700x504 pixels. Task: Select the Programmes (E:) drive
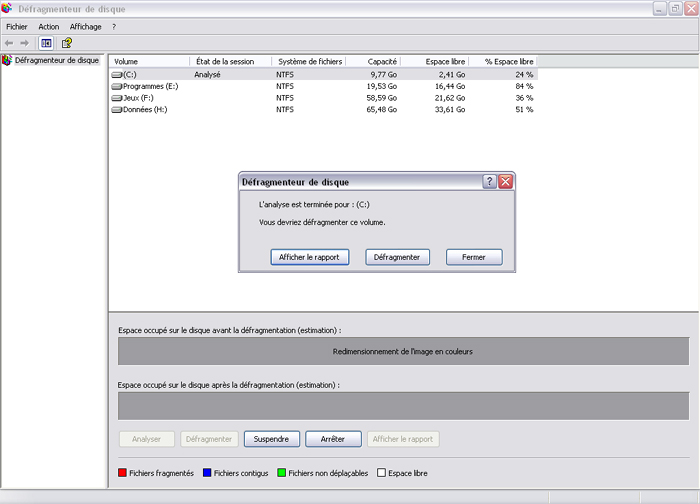[x=143, y=86]
